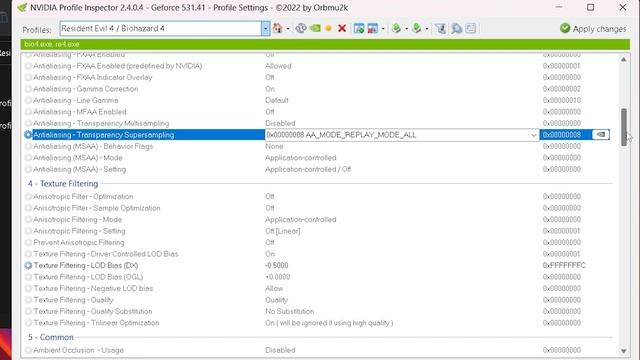Open the arrow menu beside remove-application icon
Image resolution: width=640 pixels, height=360 pixels.
[382, 29]
